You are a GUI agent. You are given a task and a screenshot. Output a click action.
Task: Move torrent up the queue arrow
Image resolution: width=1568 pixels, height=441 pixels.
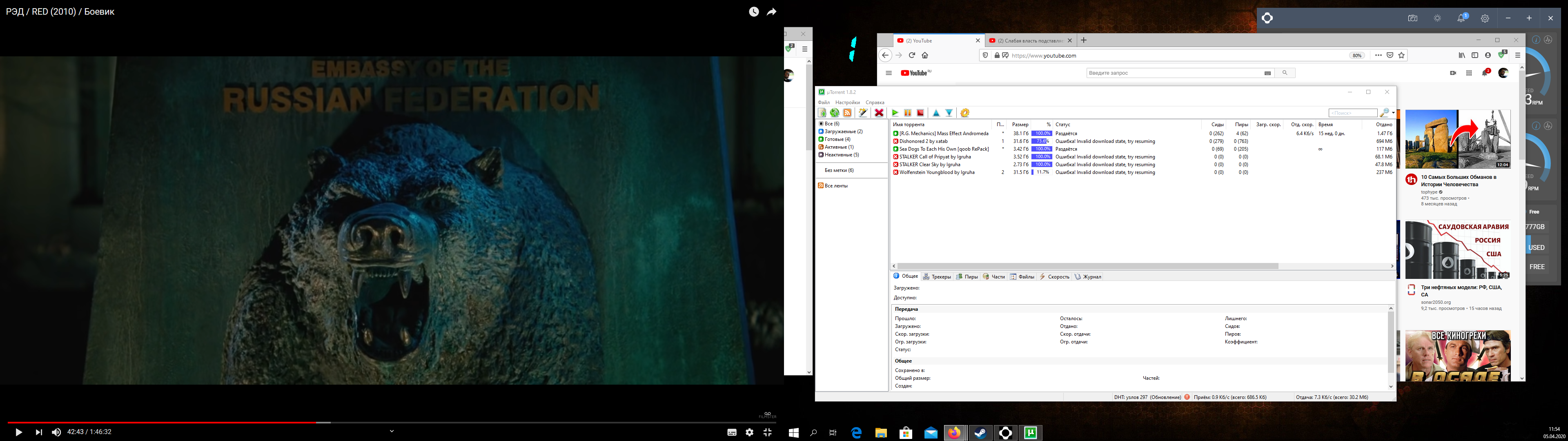[x=936, y=113]
